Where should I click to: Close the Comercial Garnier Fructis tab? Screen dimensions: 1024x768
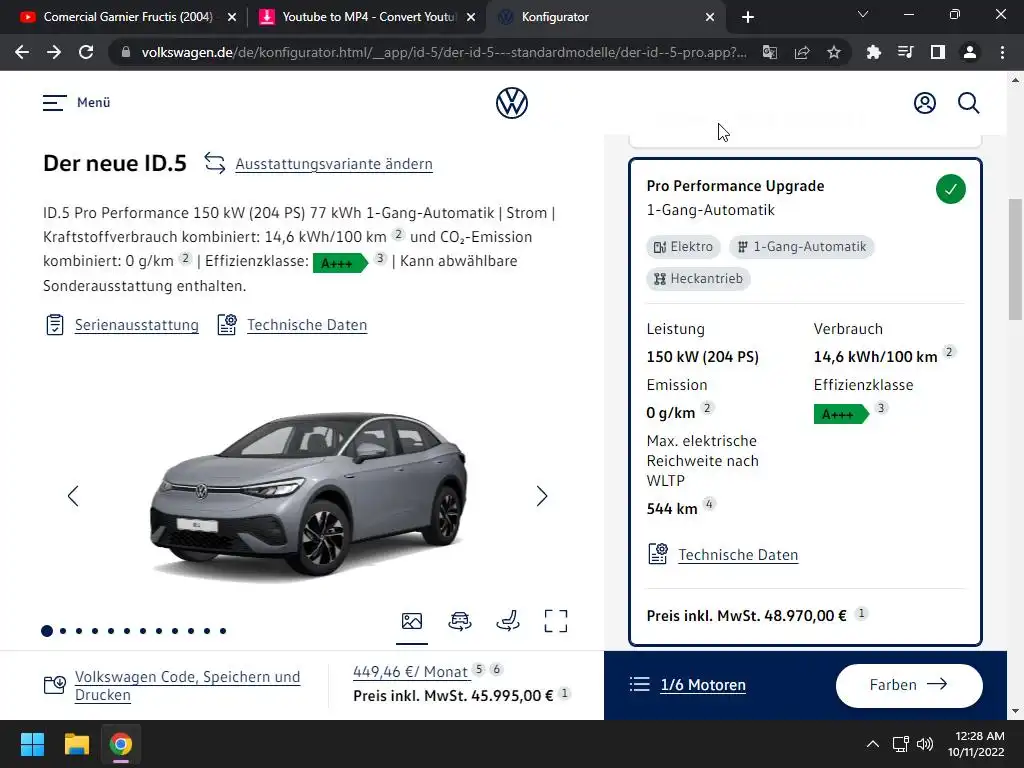pos(232,17)
